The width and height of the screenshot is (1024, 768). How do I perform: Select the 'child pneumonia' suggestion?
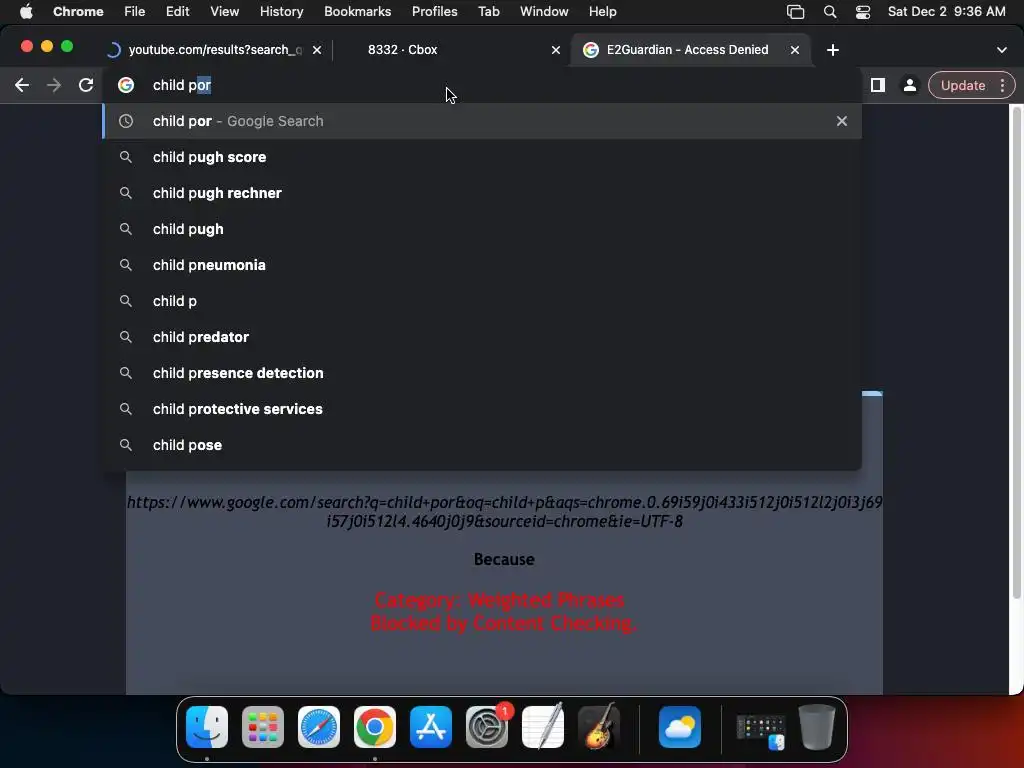point(482,265)
